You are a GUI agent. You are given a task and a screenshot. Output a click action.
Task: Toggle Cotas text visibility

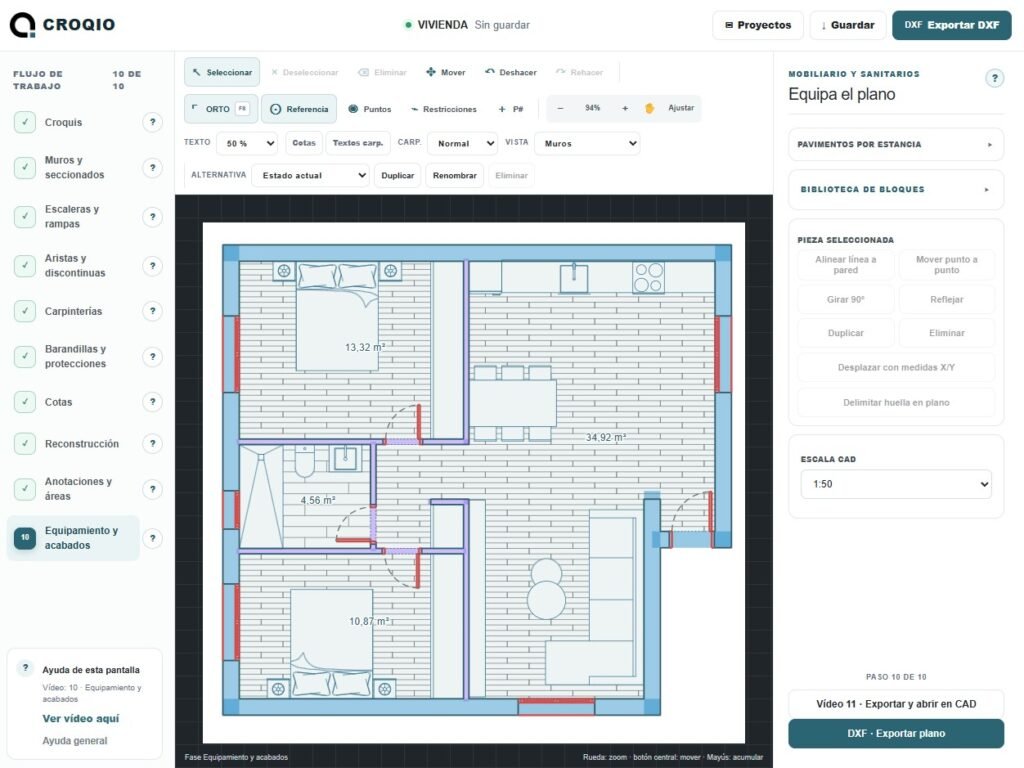pyautogui.click(x=304, y=143)
